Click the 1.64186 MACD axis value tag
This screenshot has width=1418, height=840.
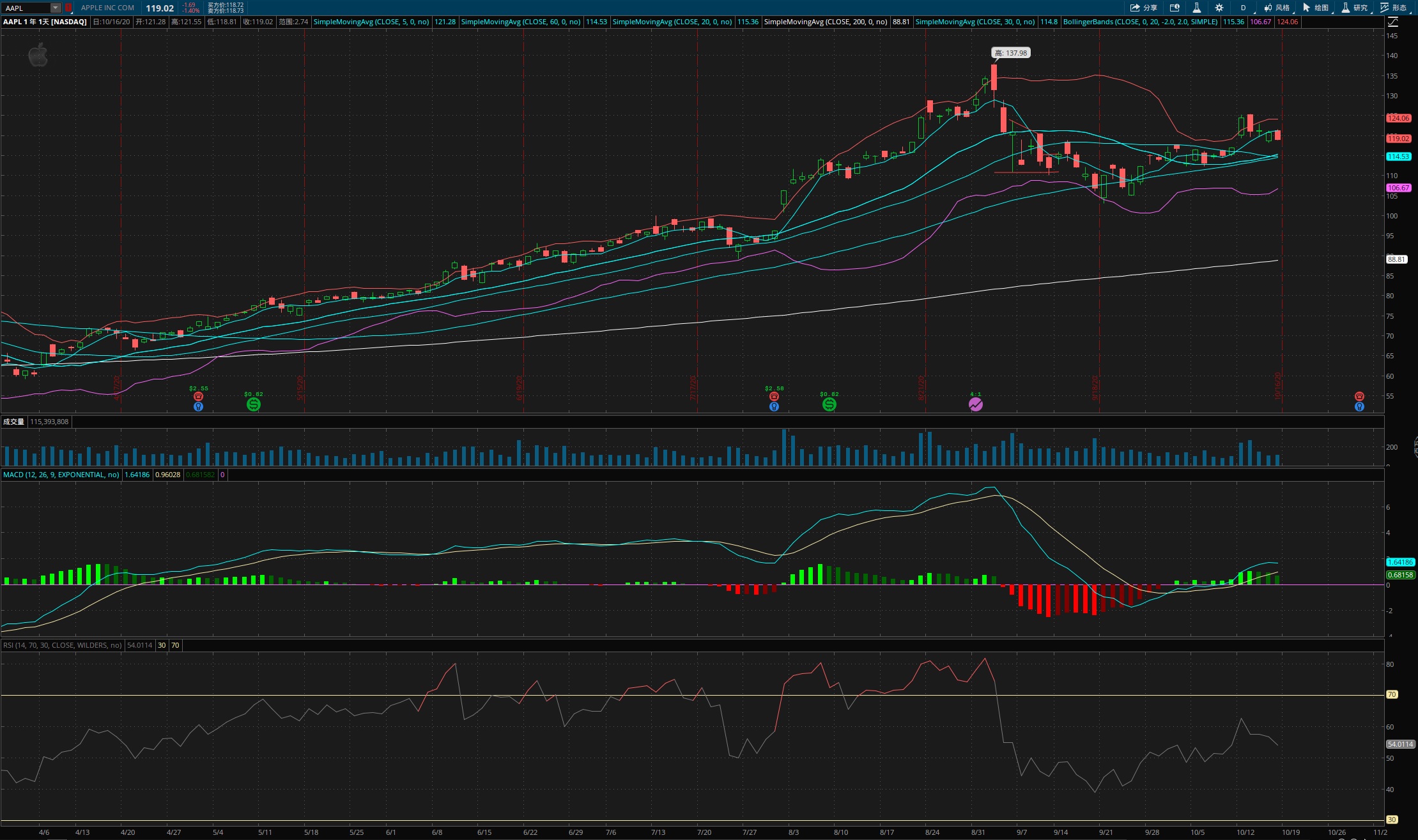click(x=1400, y=562)
